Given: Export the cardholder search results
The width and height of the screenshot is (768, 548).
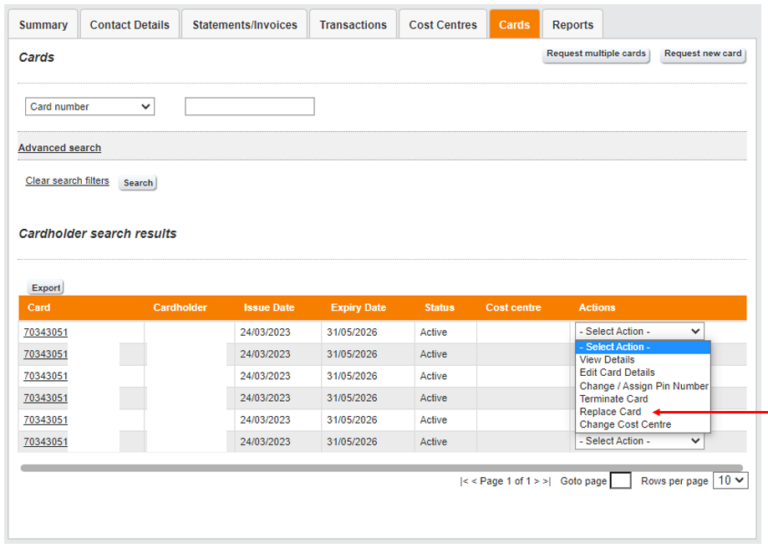Looking at the screenshot, I should pyautogui.click(x=46, y=288).
